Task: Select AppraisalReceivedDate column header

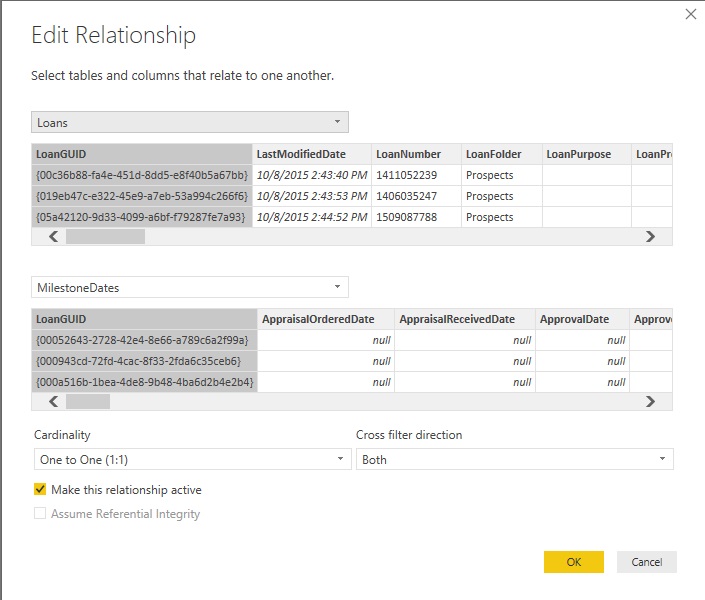Action: click(x=465, y=319)
